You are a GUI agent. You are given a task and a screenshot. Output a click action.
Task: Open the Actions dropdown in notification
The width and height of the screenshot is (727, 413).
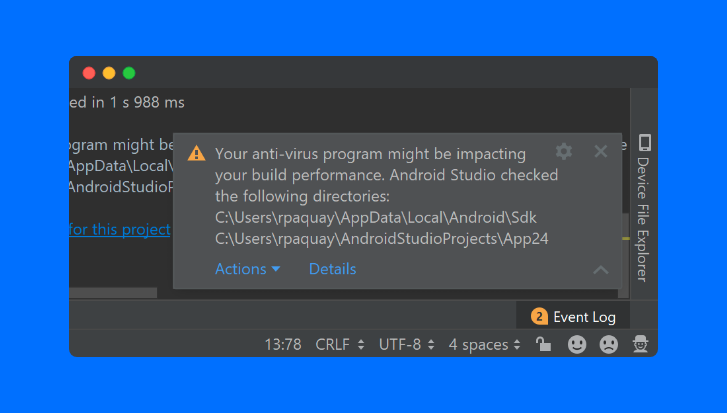coord(247,269)
